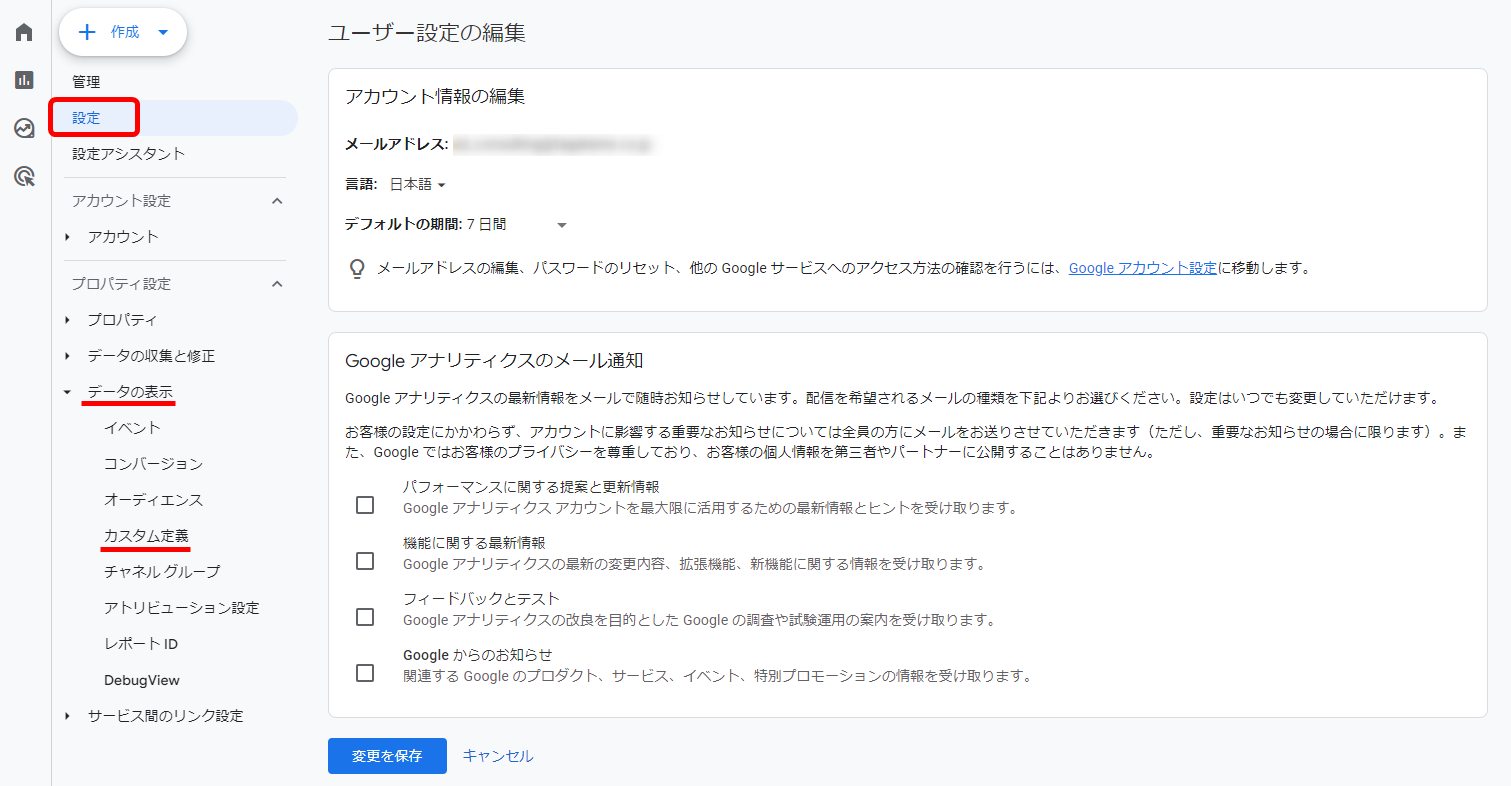Collapse the データの表示 tree arrow
The width and height of the screenshot is (1511, 786).
click(x=67, y=392)
